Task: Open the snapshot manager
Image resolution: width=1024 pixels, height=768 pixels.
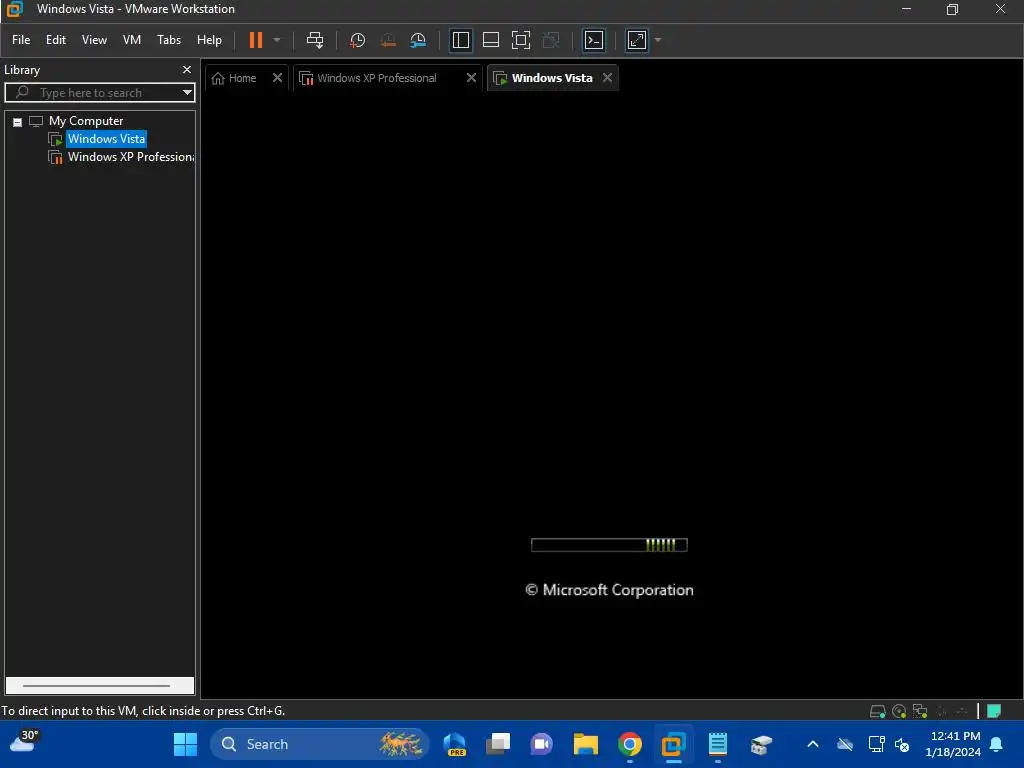Action: click(418, 40)
